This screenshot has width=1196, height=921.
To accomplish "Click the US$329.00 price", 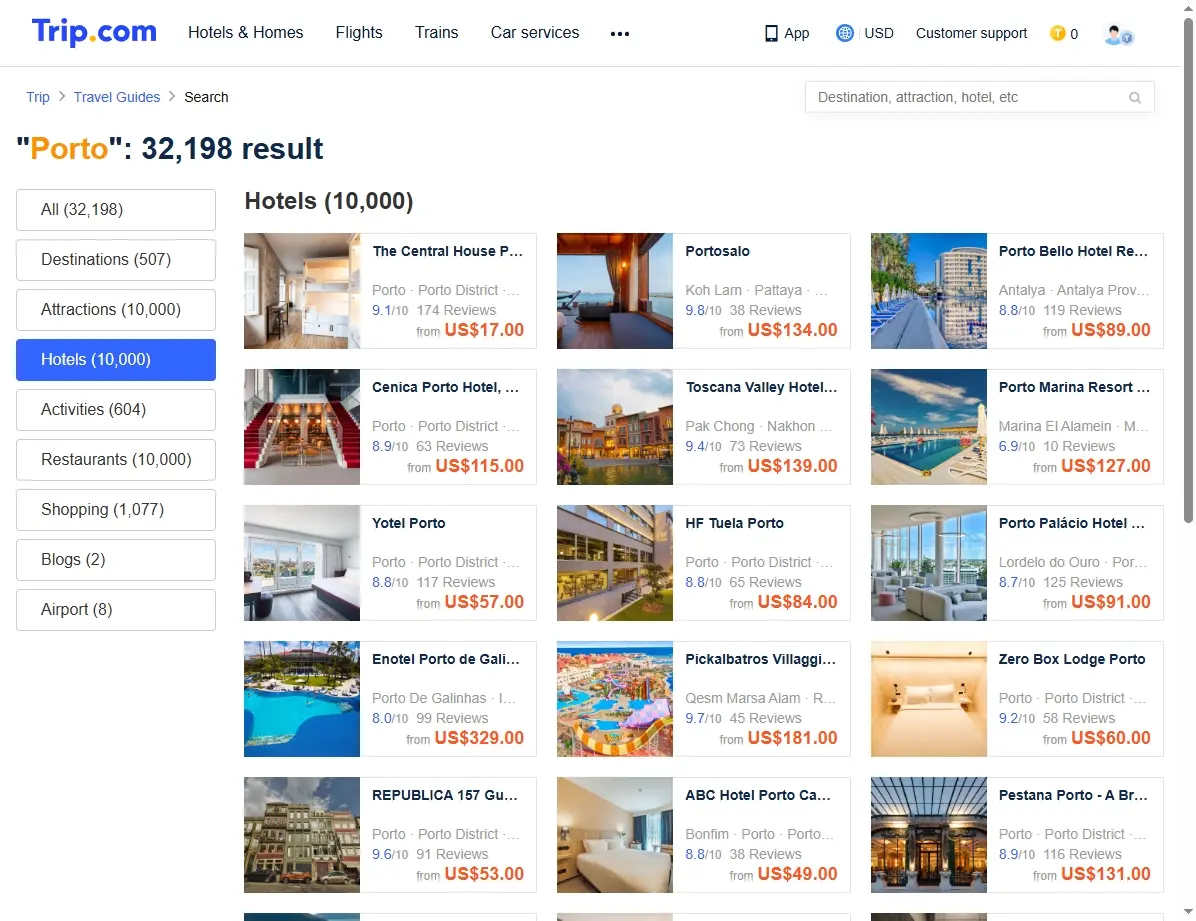I will (479, 738).
